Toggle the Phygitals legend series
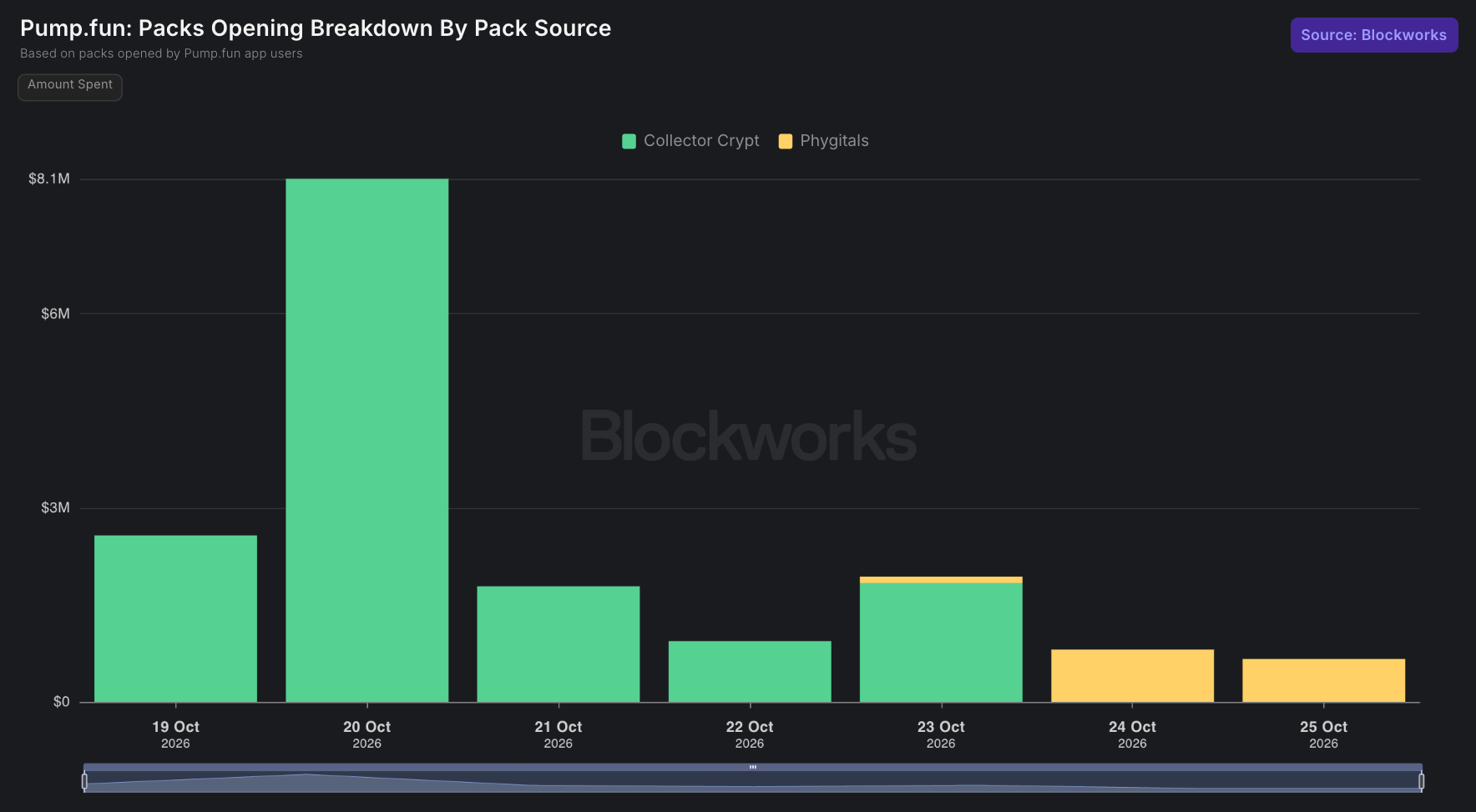Image resolution: width=1476 pixels, height=812 pixels. [823, 141]
